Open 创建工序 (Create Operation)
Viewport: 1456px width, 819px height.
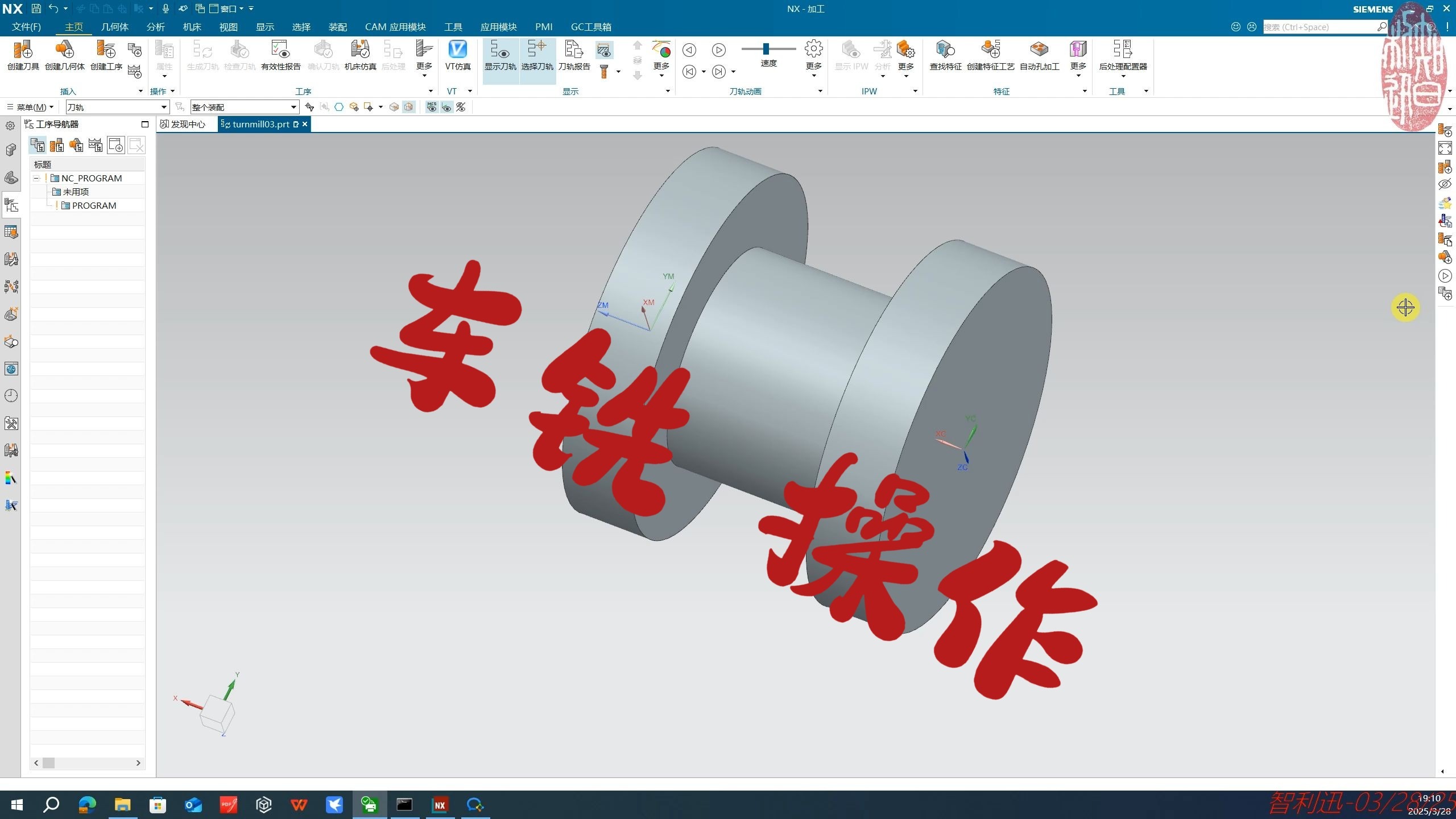[x=106, y=54]
